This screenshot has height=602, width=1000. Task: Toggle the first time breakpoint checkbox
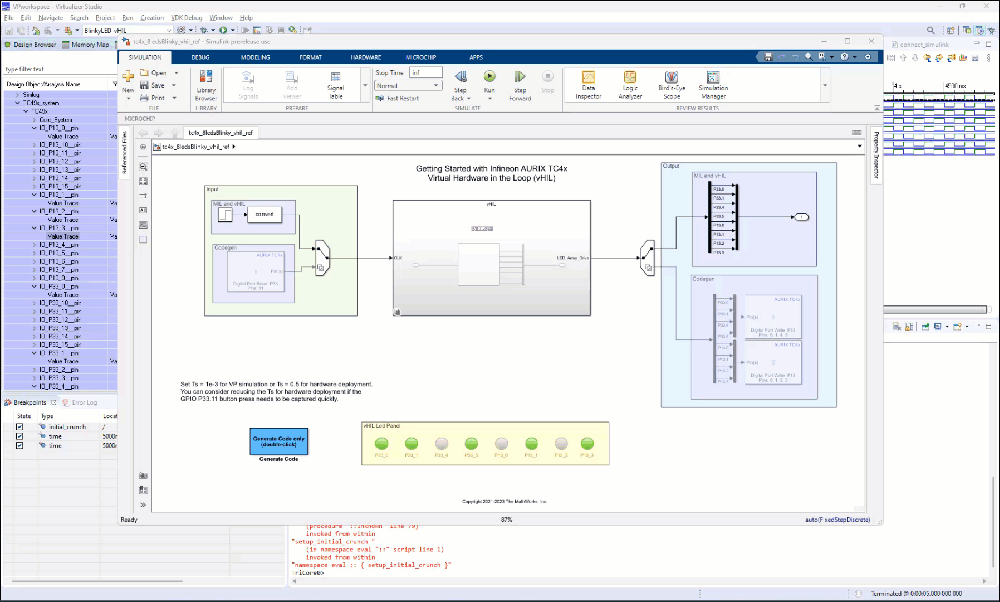coord(19,436)
